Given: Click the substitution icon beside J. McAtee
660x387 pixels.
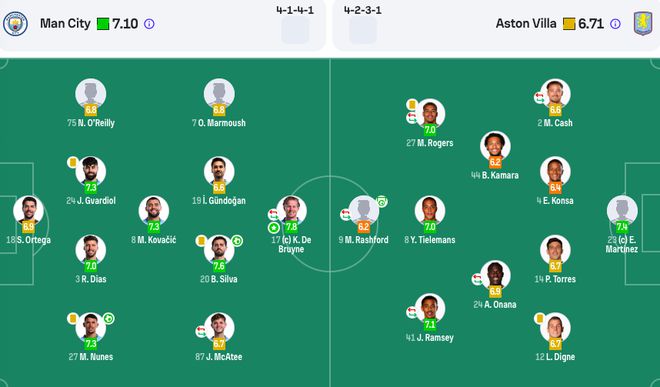Looking at the screenshot, I should tap(201, 331).
